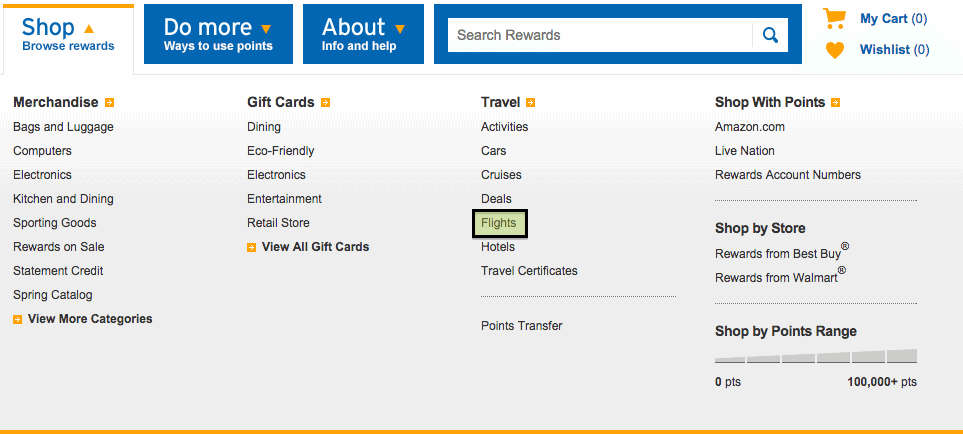Image resolution: width=963 pixels, height=434 pixels.
Task: Click the magnifying glass search icon
Action: click(x=770, y=35)
